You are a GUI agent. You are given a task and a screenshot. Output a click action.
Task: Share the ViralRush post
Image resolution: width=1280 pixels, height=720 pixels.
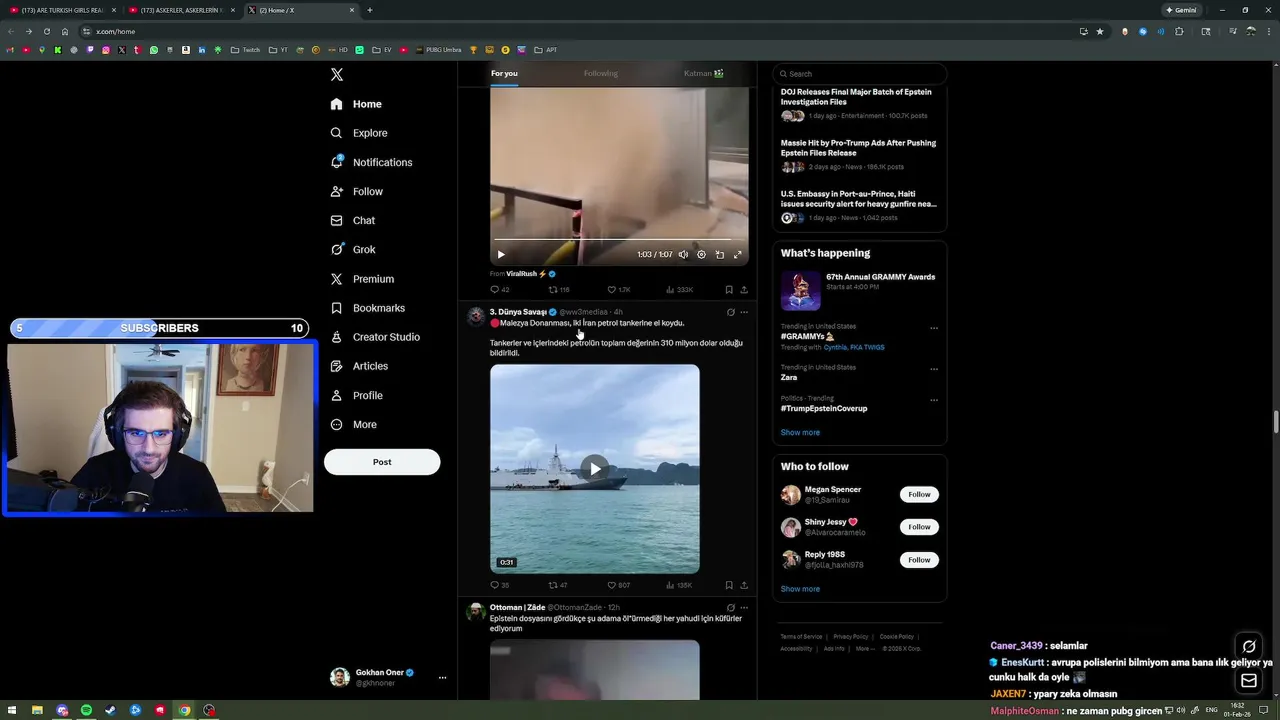pos(744,290)
